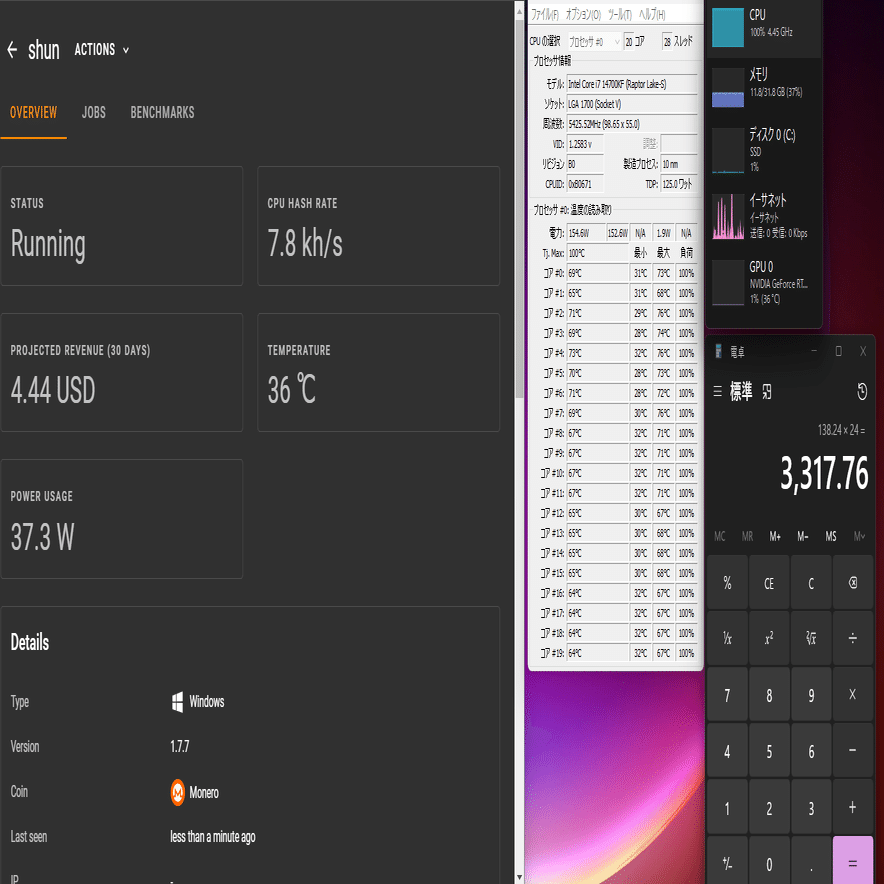Select the CPU panel showing 4.45 GHz
This screenshot has height=884, width=884.
764,25
